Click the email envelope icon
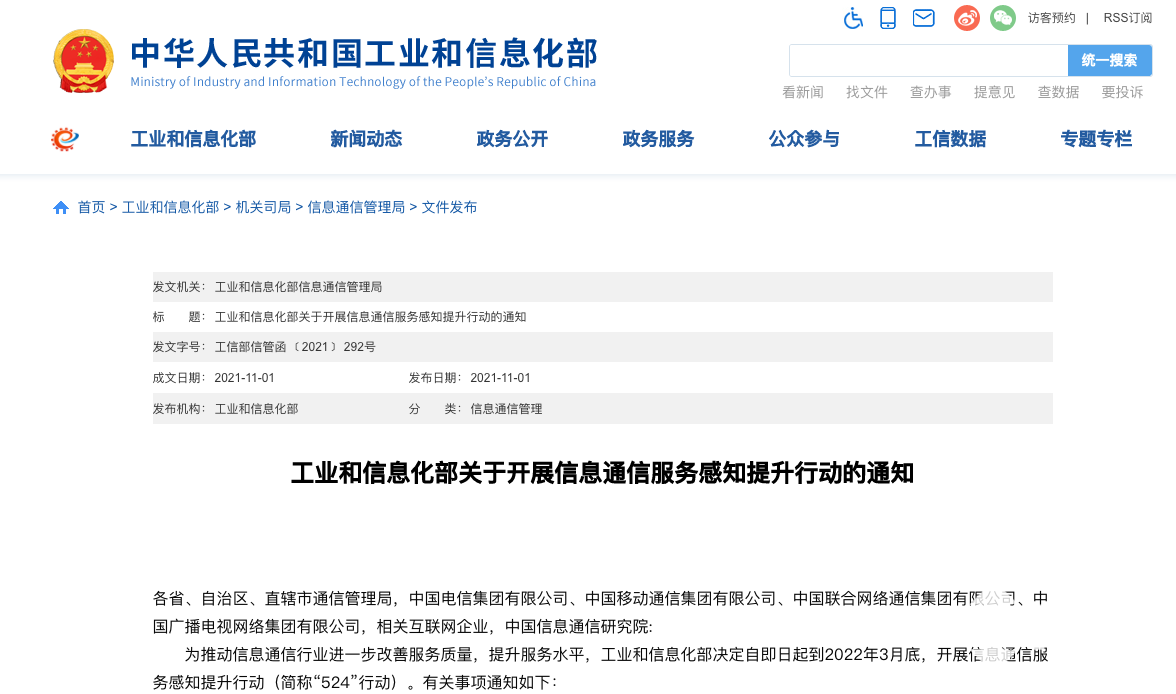This screenshot has height=694, width=1176. [x=923, y=18]
